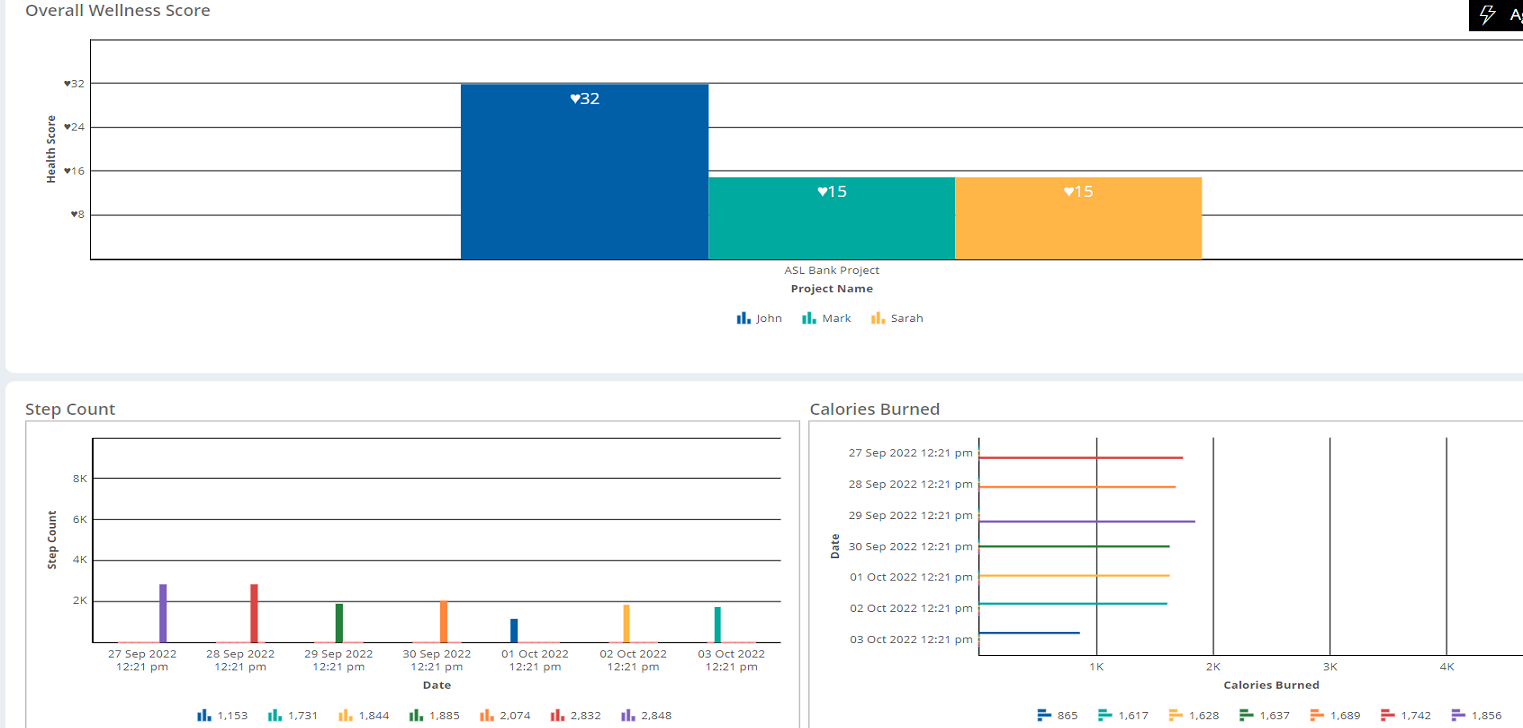
Task: Click the 1,689 calories legend icon
Action: (x=1317, y=715)
